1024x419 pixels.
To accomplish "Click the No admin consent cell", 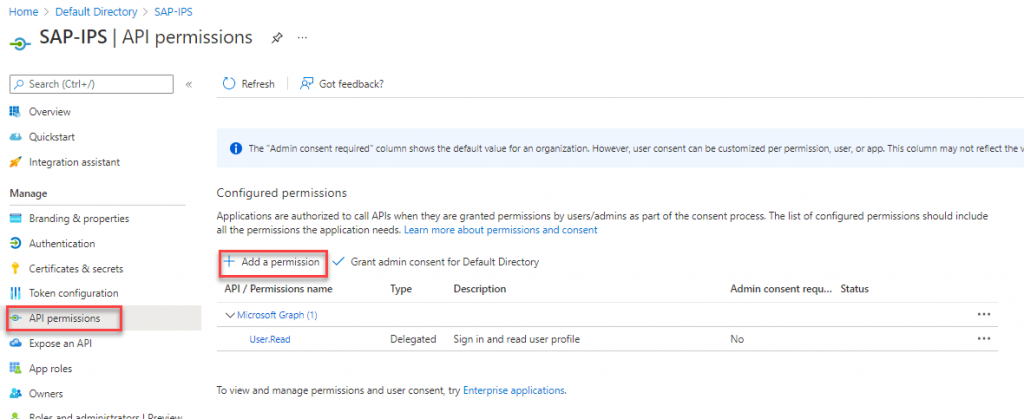I will pos(737,339).
